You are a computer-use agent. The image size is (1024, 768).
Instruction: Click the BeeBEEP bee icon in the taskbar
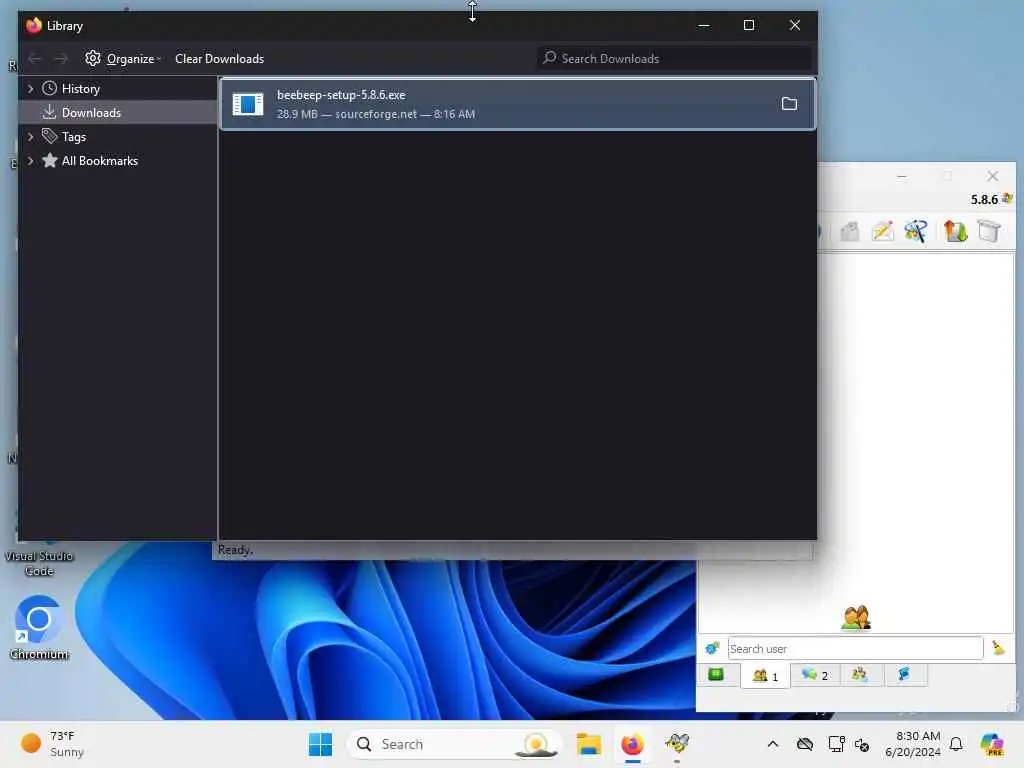[677, 744]
